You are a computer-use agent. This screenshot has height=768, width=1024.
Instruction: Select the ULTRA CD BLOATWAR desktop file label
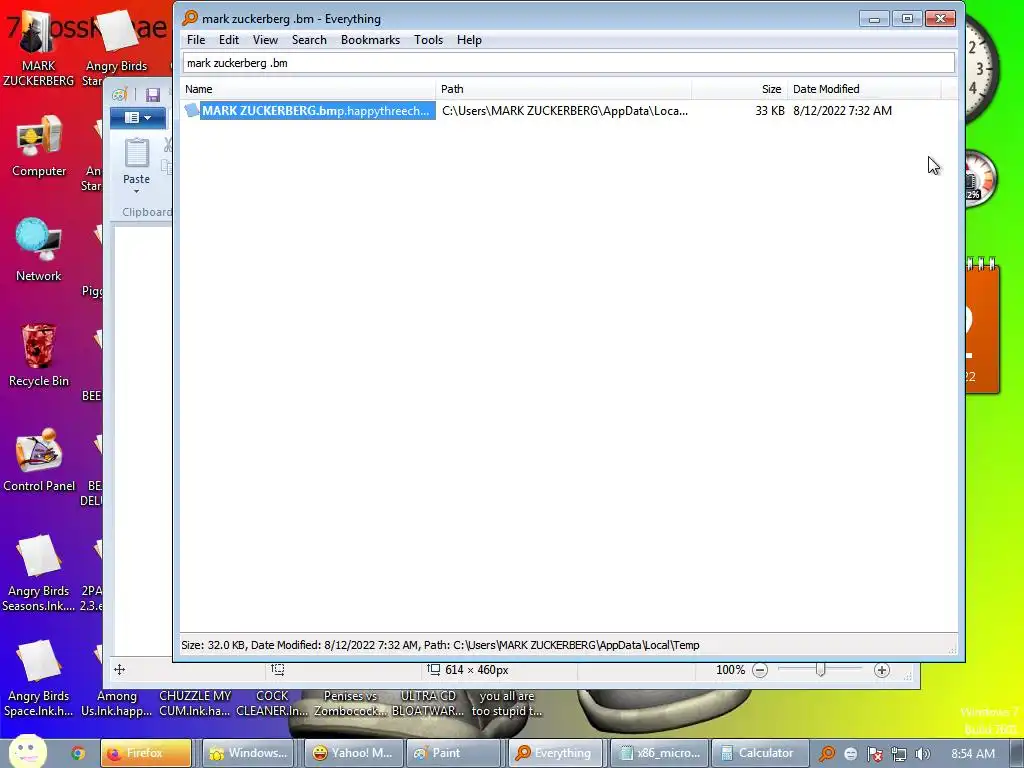coord(428,703)
